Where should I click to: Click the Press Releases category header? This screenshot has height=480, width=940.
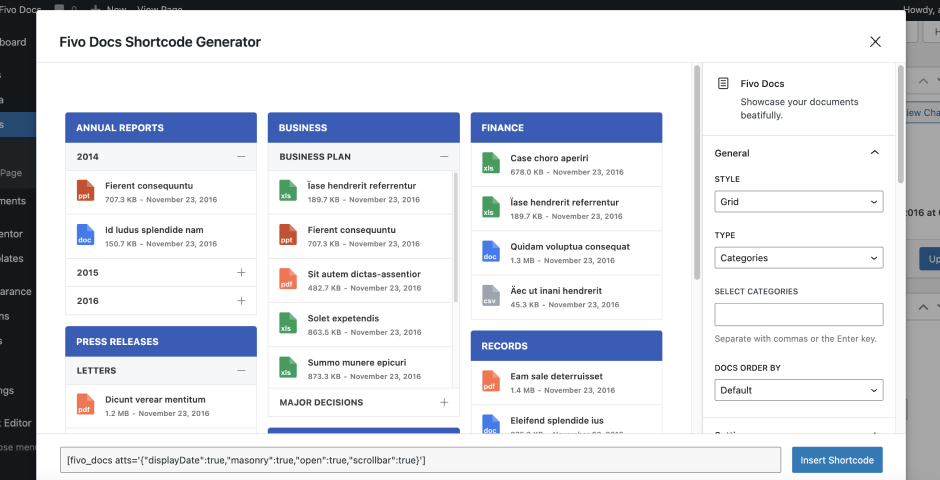(161, 342)
